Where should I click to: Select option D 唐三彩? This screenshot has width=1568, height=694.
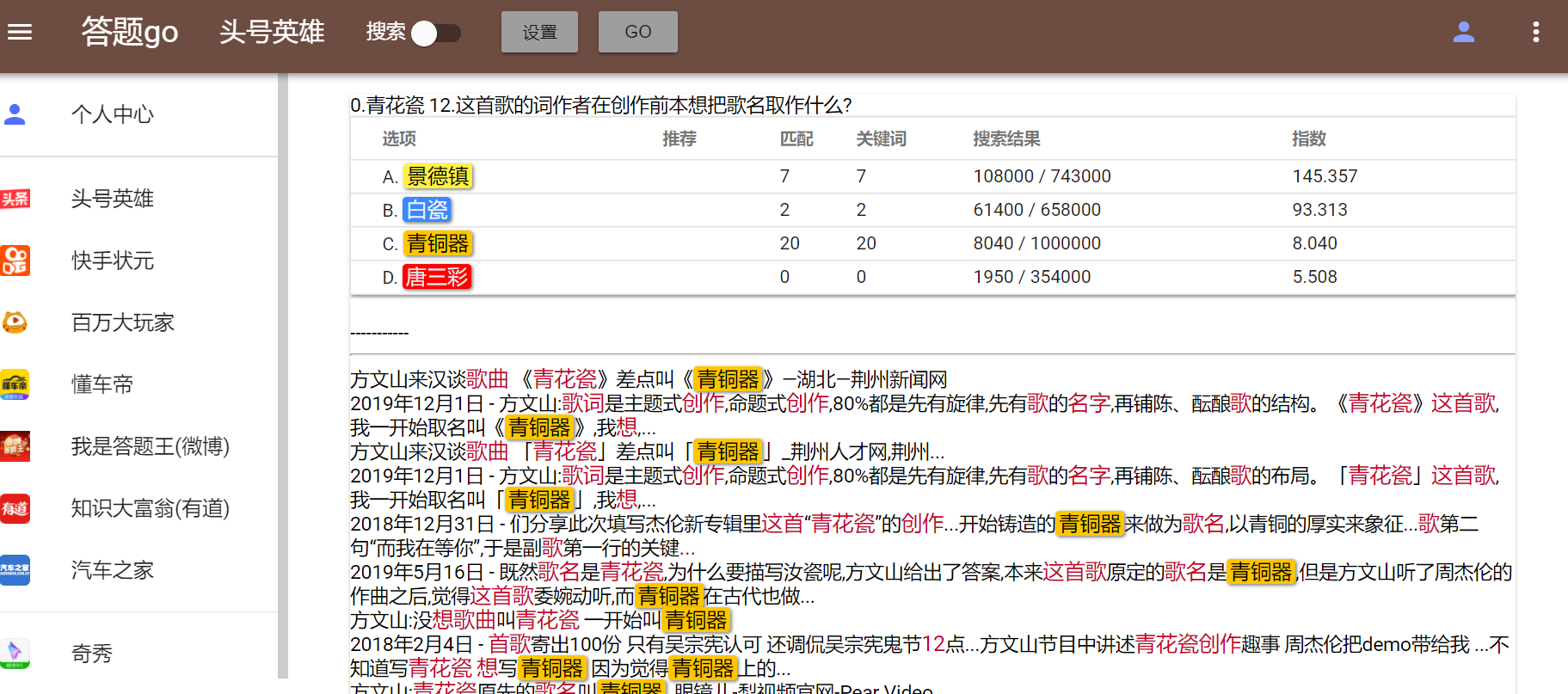(x=438, y=277)
